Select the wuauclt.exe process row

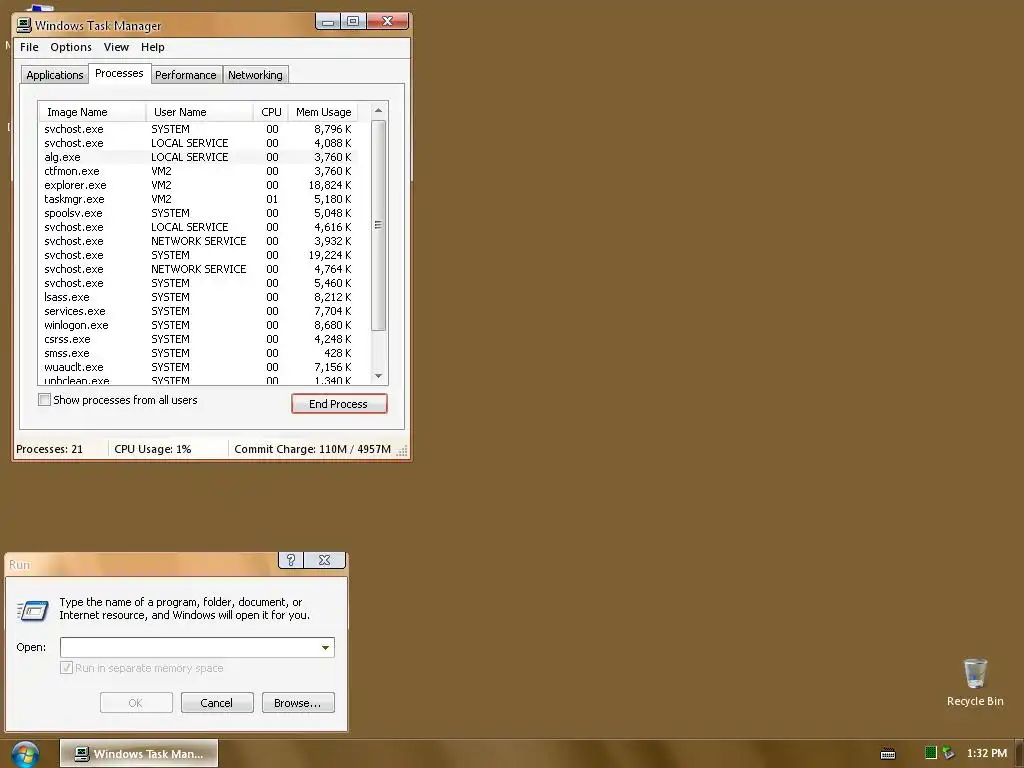(x=198, y=367)
